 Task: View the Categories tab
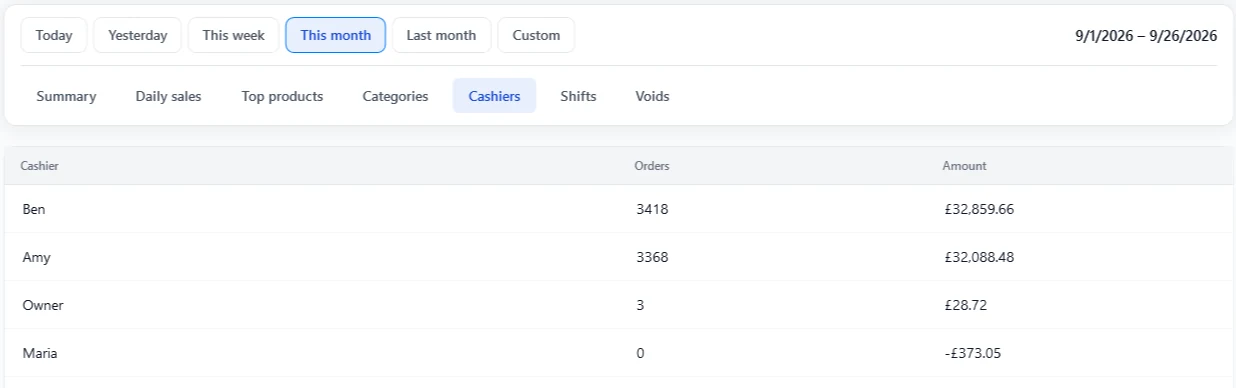tap(395, 96)
